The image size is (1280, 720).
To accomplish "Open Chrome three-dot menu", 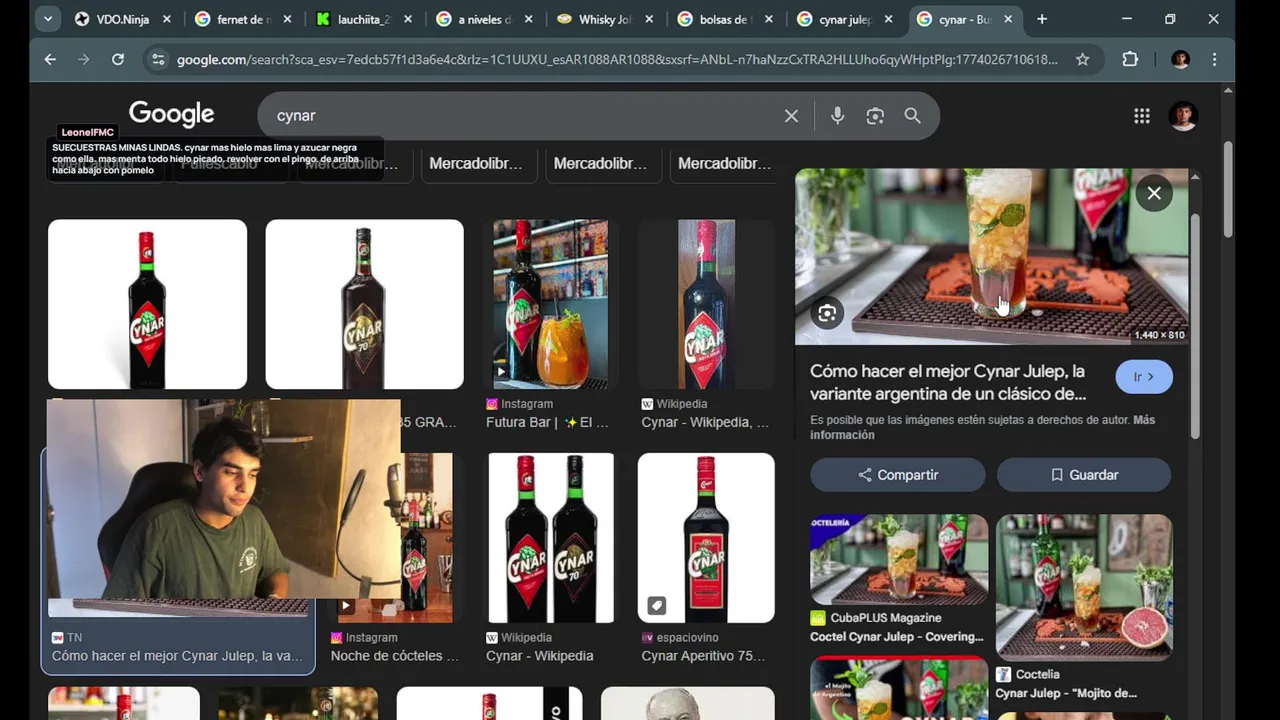I will [x=1214, y=59].
